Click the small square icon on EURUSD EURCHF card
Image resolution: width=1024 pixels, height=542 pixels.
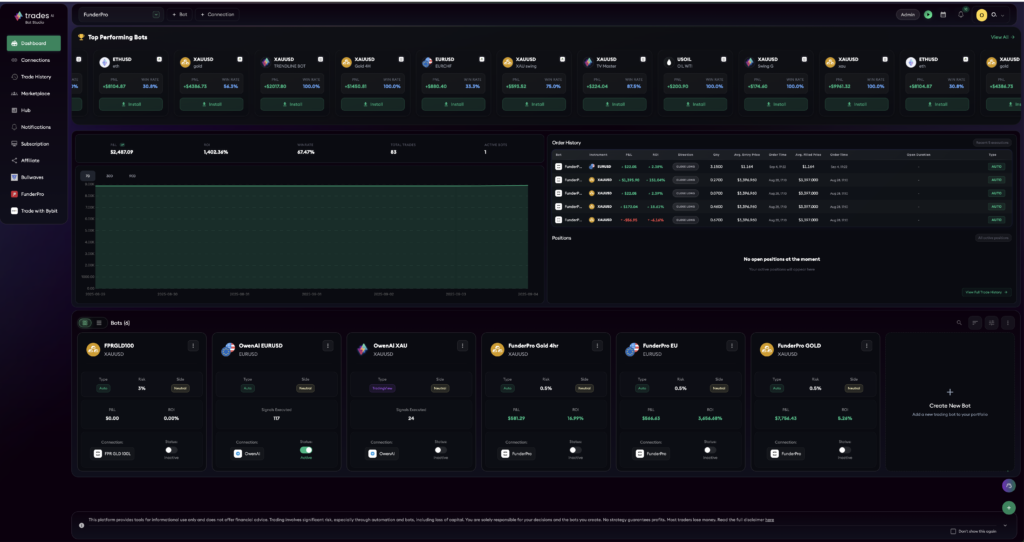point(482,59)
